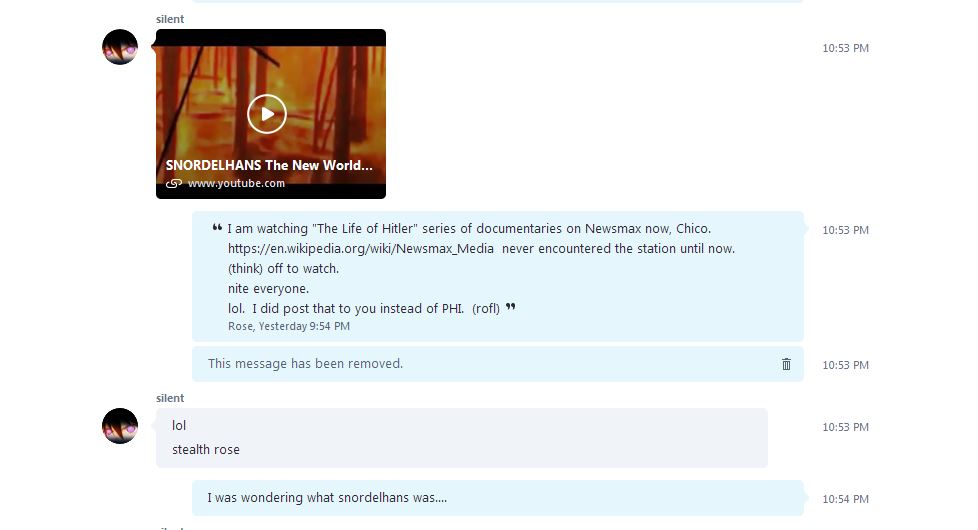The image size is (978, 530).
Task: Click "I was wondering what snordelhans was...." message
Action: tap(327, 498)
